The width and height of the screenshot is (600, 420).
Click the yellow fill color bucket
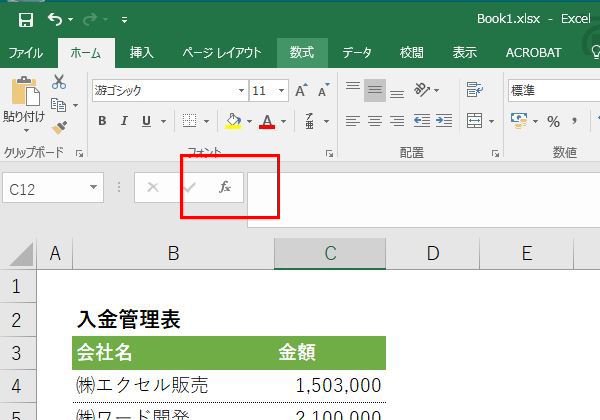233,121
